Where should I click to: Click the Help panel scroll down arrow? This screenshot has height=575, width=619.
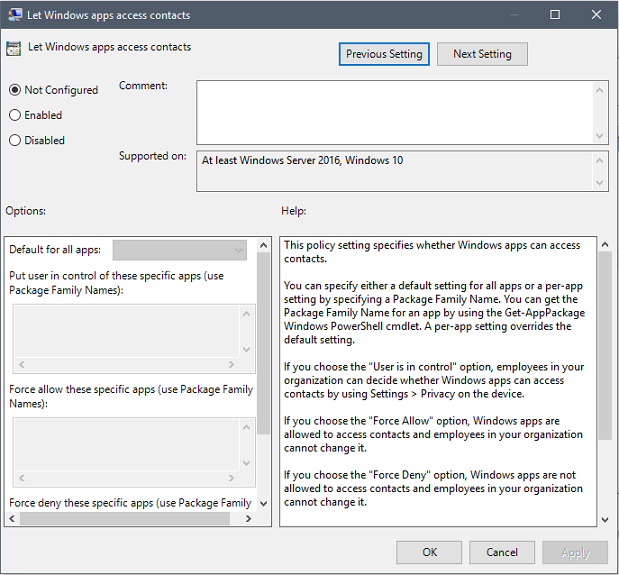coord(604,519)
